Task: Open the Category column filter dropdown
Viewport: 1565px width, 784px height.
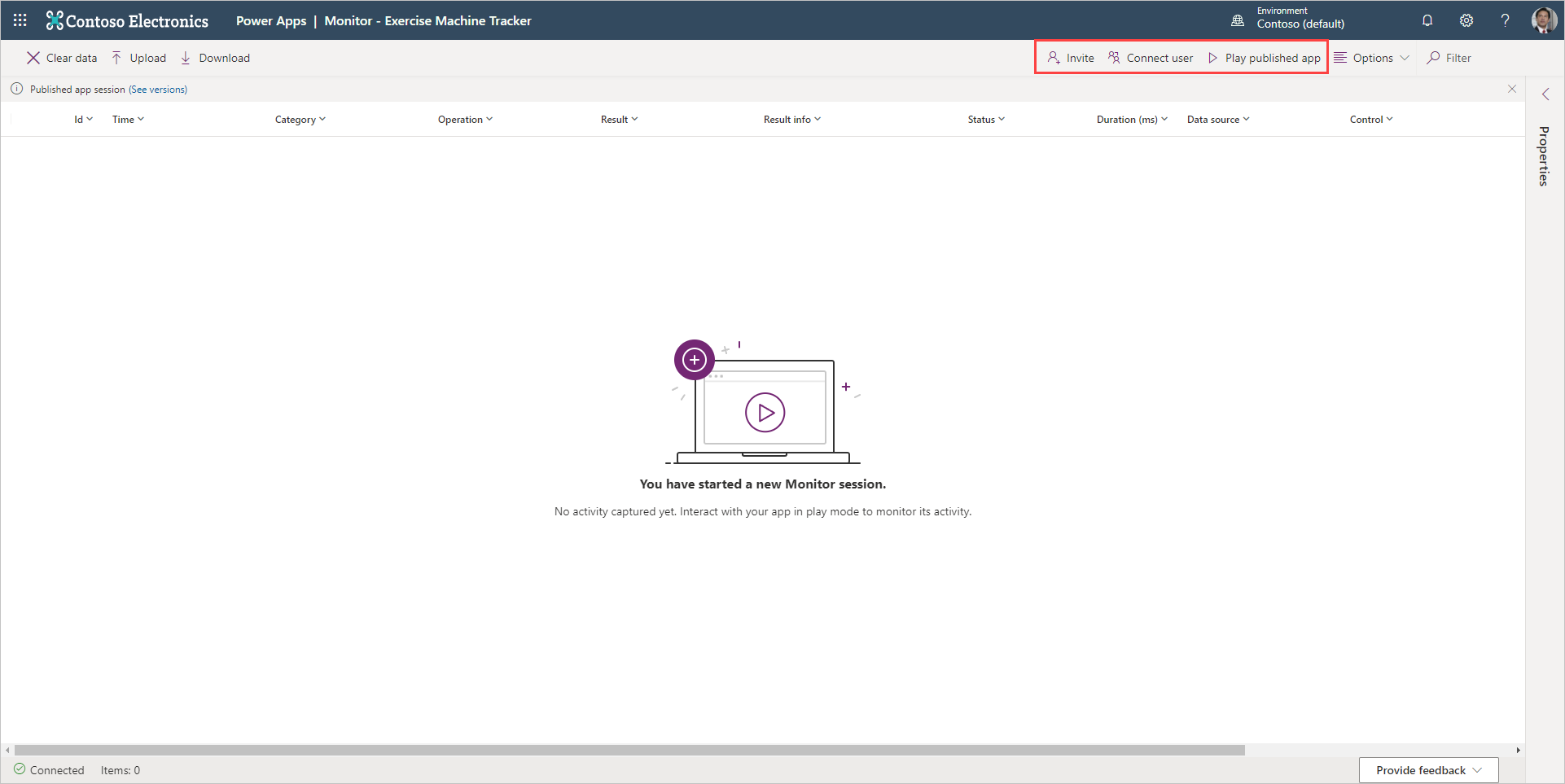Action: tap(322, 119)
